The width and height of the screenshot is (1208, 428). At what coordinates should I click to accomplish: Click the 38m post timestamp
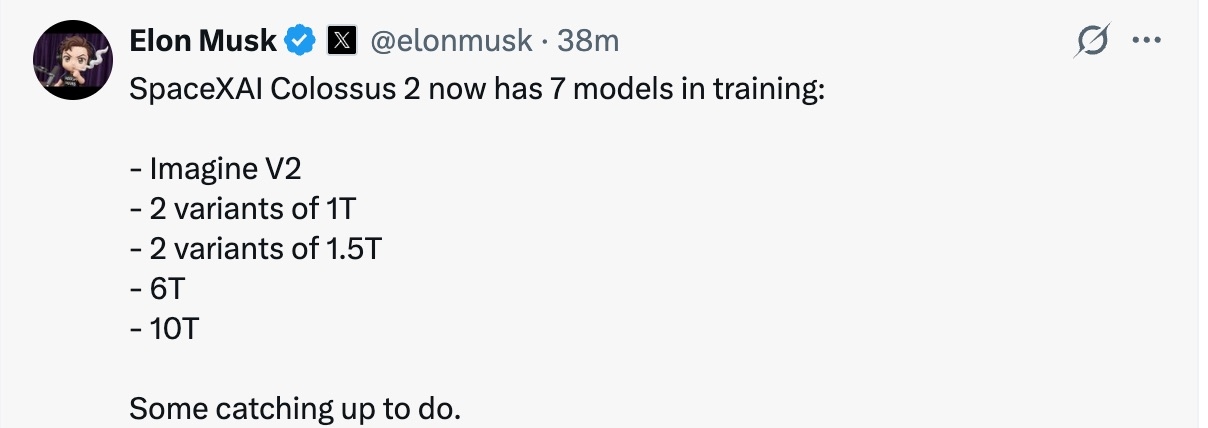(589, 41)
